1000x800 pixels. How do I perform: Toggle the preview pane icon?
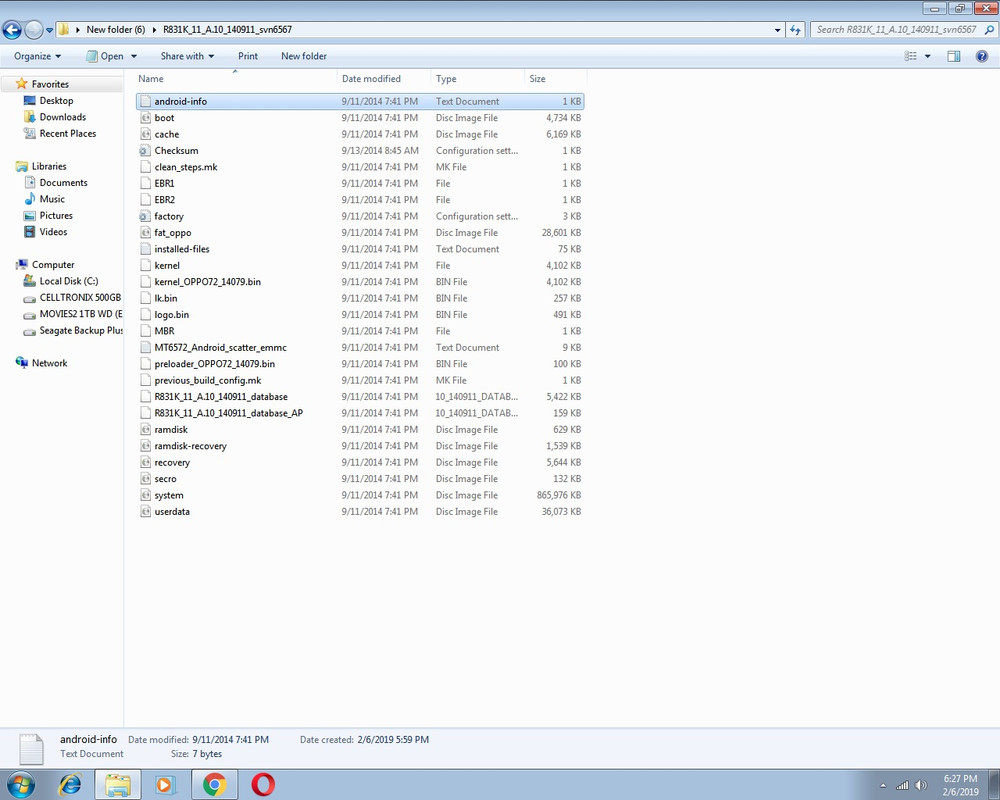pyautogui.click(x=953, y=56)
